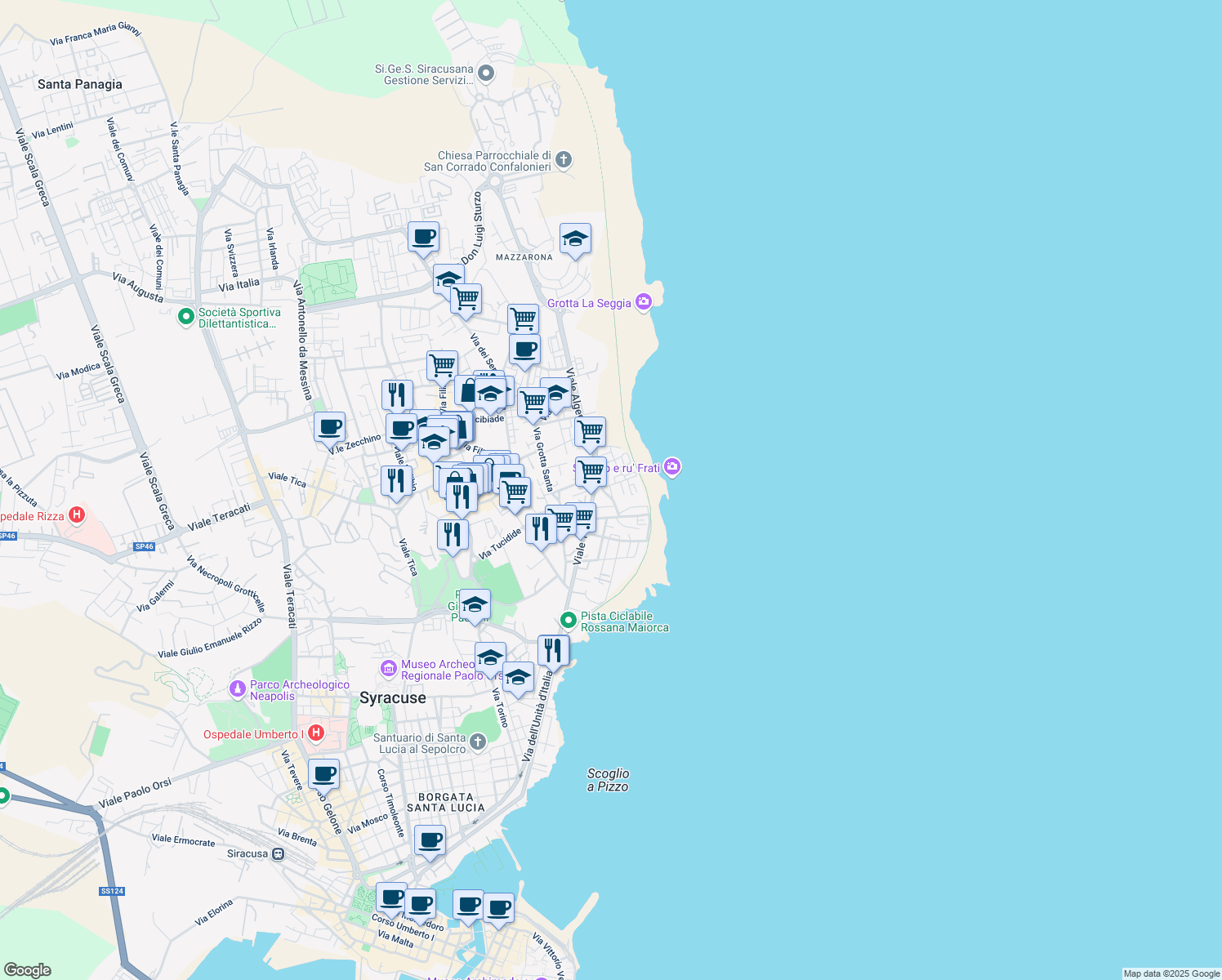Screen dimensions: 1222x980
Task: Click the café marker west of Don Luigi Sturzo
Action: pos(423,238)
